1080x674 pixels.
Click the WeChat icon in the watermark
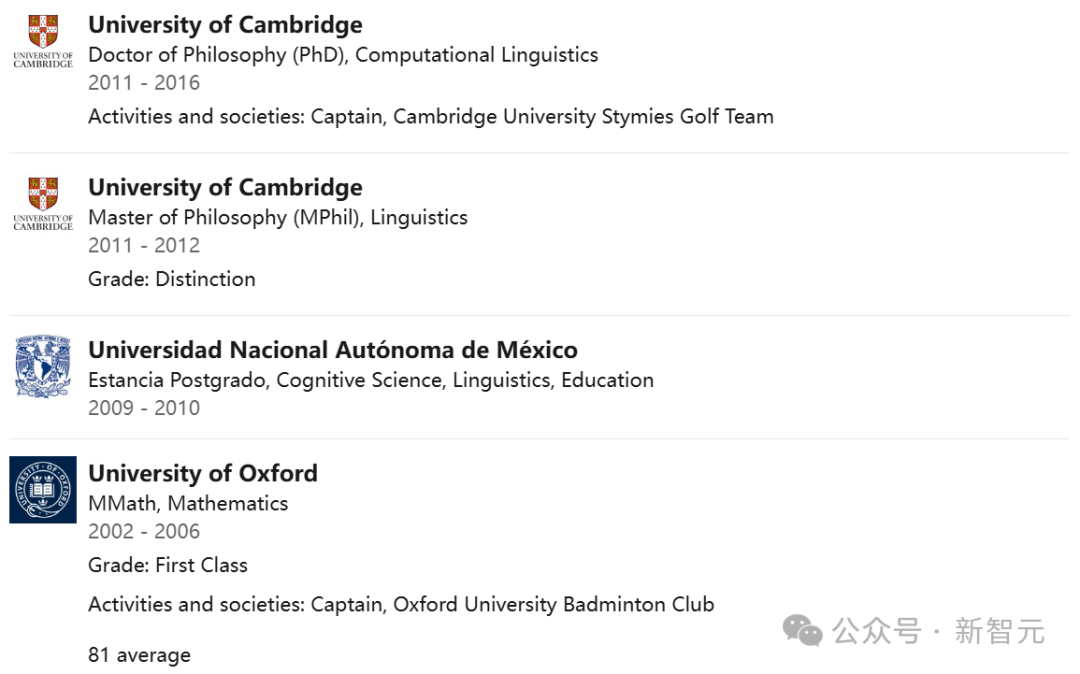pos(802,630)
